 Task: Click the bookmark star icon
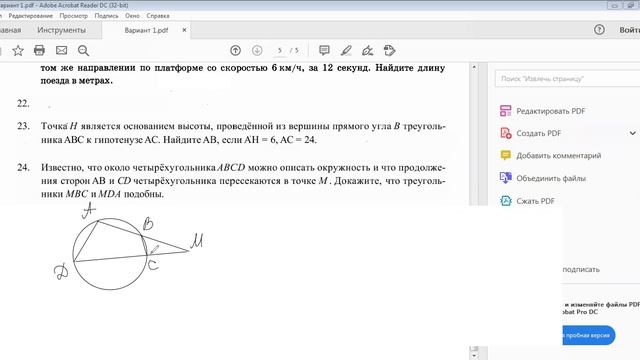[18, 51]
